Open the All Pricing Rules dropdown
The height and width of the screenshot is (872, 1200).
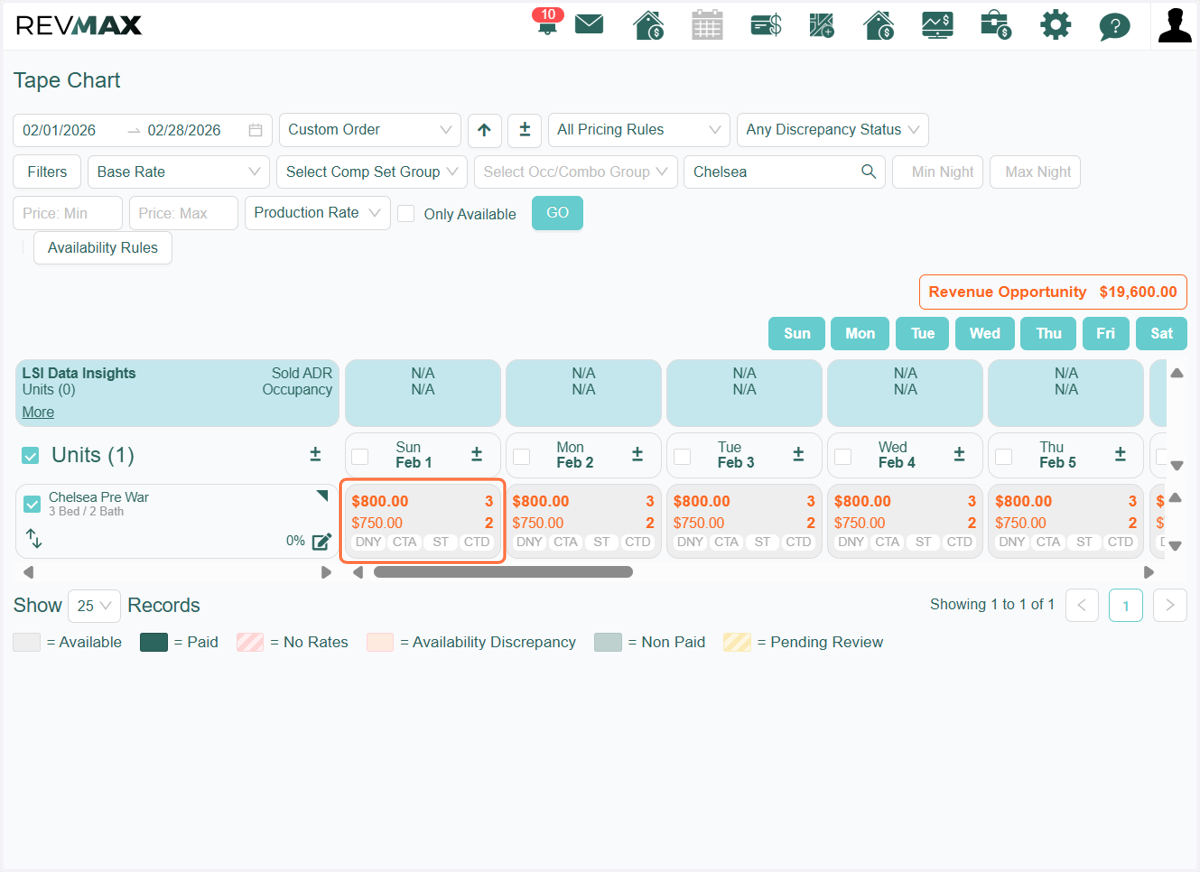638,130
